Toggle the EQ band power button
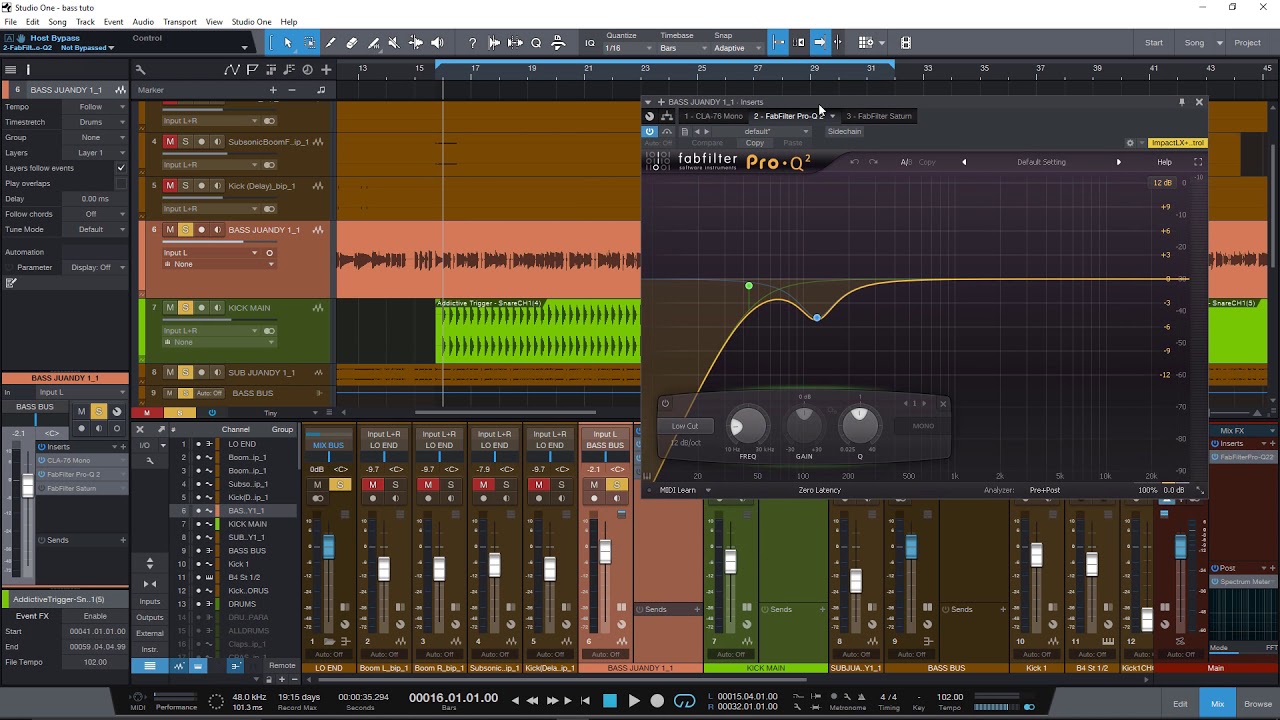Screen dimensions: 1280x720 tap(665, 404)
